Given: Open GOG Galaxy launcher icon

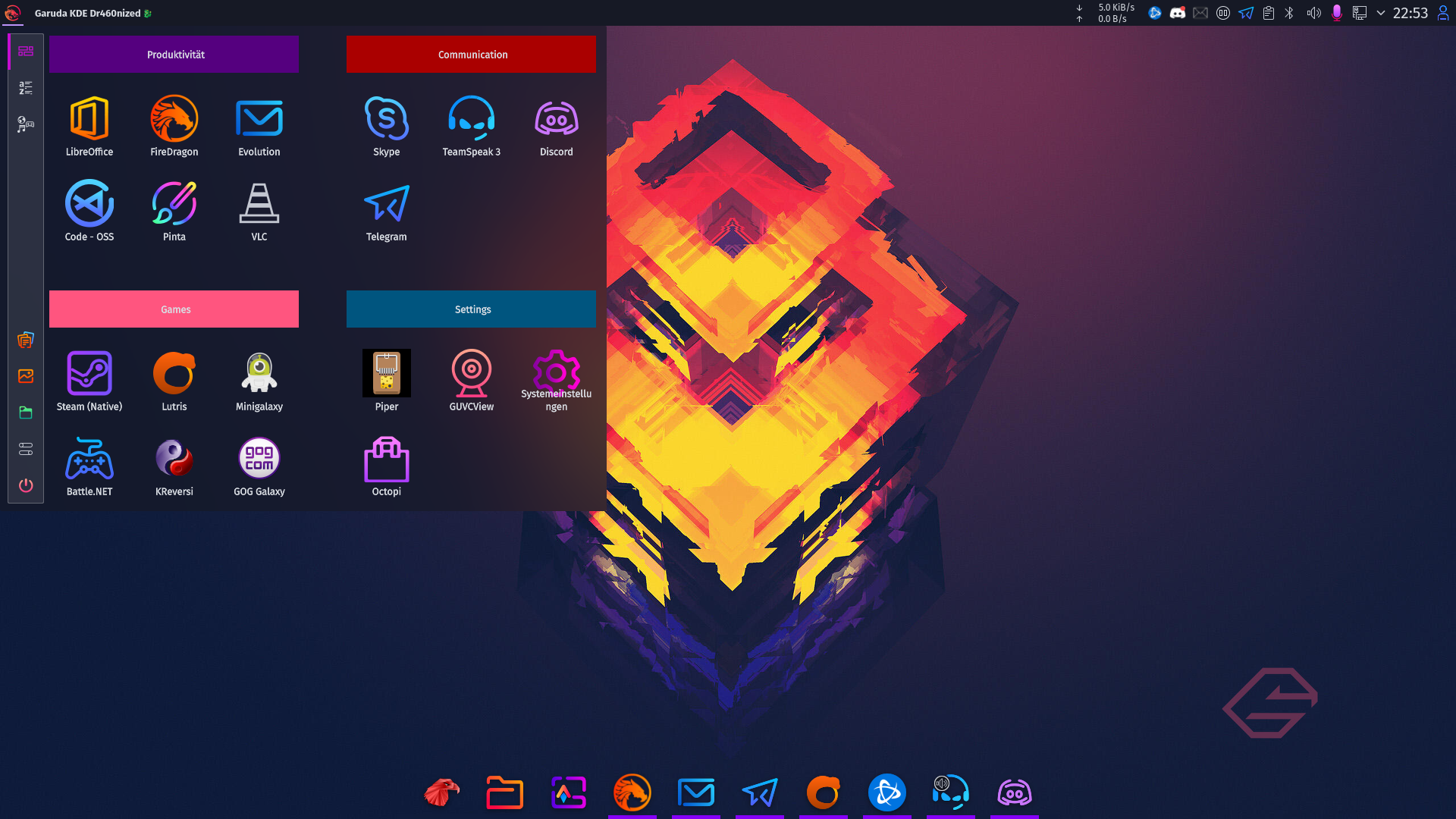Looking at the screenshot, I should pyautogui.click(x=259, y=459).
